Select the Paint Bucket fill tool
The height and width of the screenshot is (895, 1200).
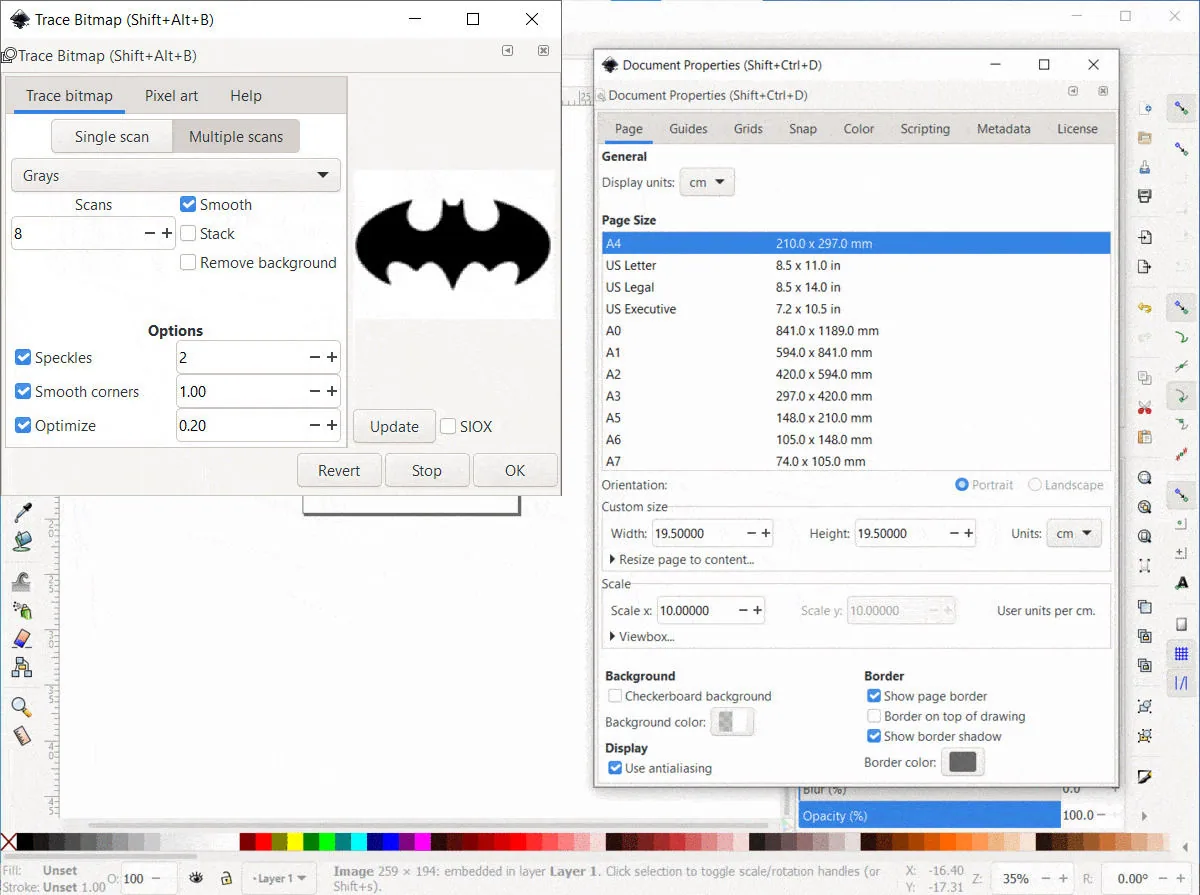pyautogui.click(x=21, y=542)
